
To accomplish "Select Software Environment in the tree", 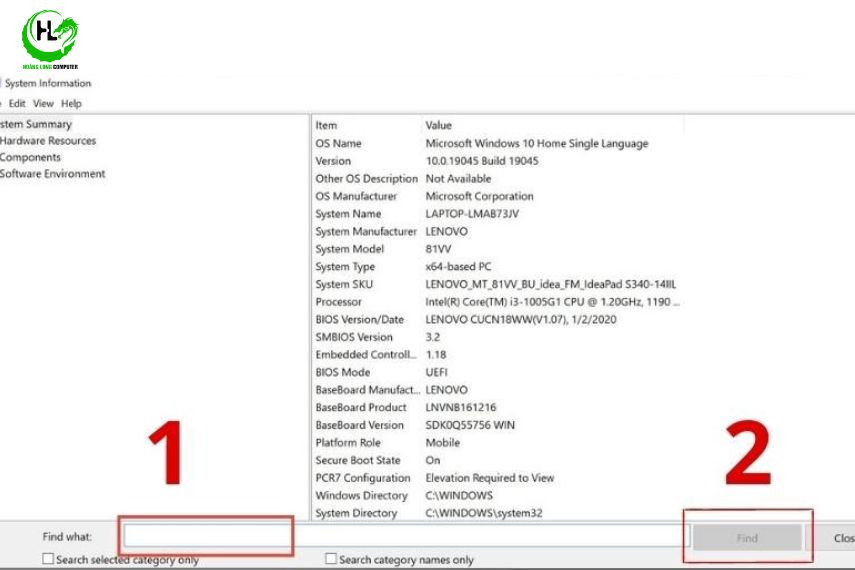I will (x=52, y=173).
